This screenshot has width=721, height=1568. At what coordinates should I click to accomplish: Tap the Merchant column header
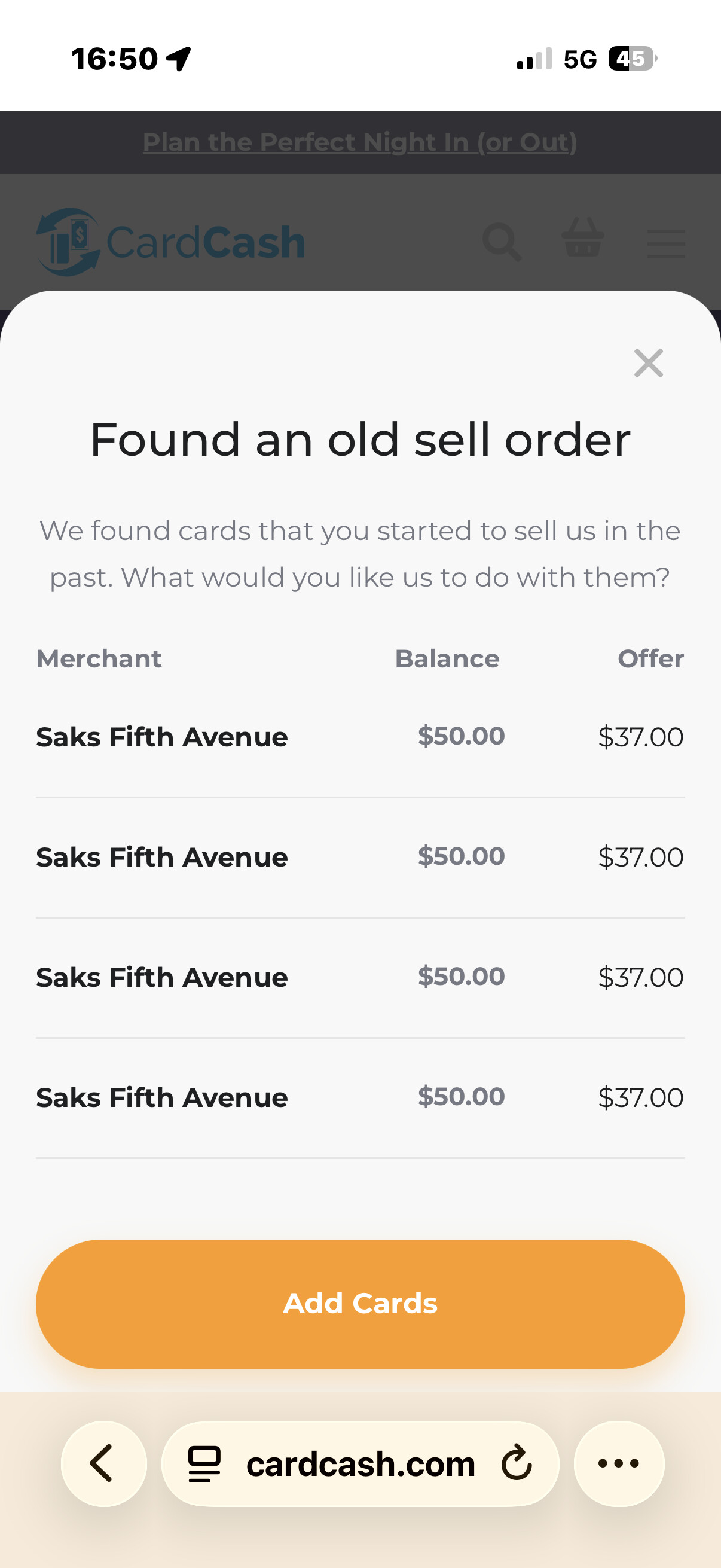pos(99,658)
